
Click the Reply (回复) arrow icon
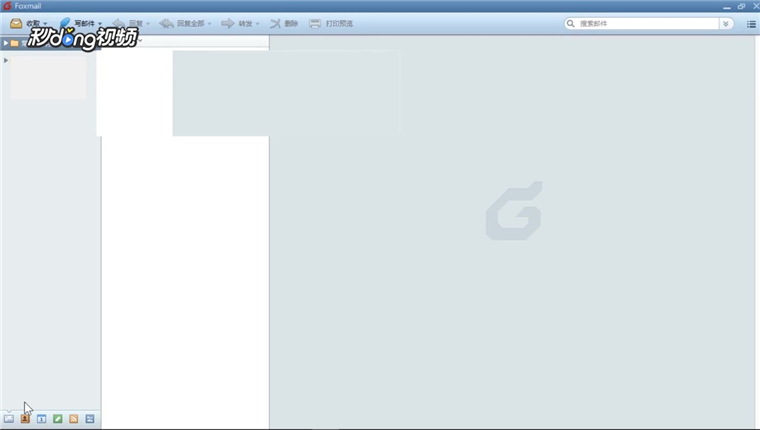[x=118, y=23]
